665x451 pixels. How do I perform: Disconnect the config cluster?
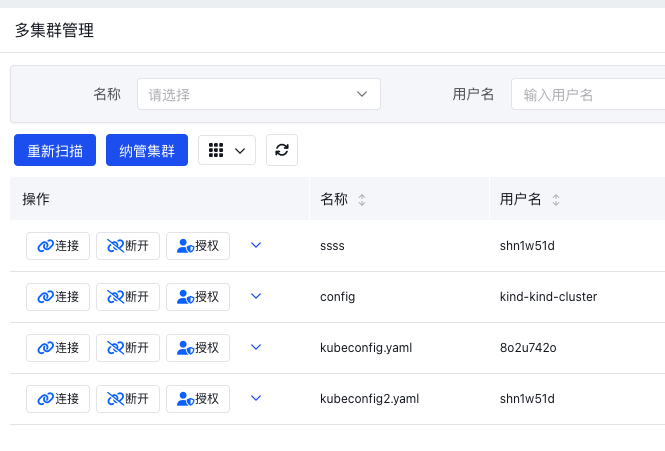[x=128, y=297]
